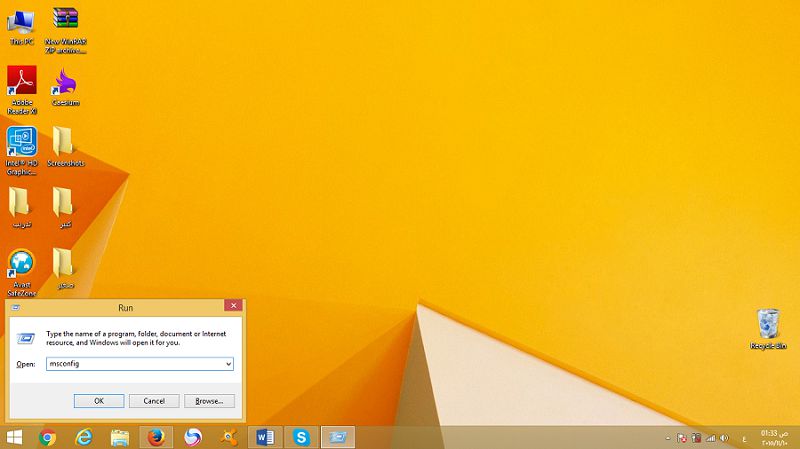Open the clock and date in tray
800x449 pixels.
point(774,438)
